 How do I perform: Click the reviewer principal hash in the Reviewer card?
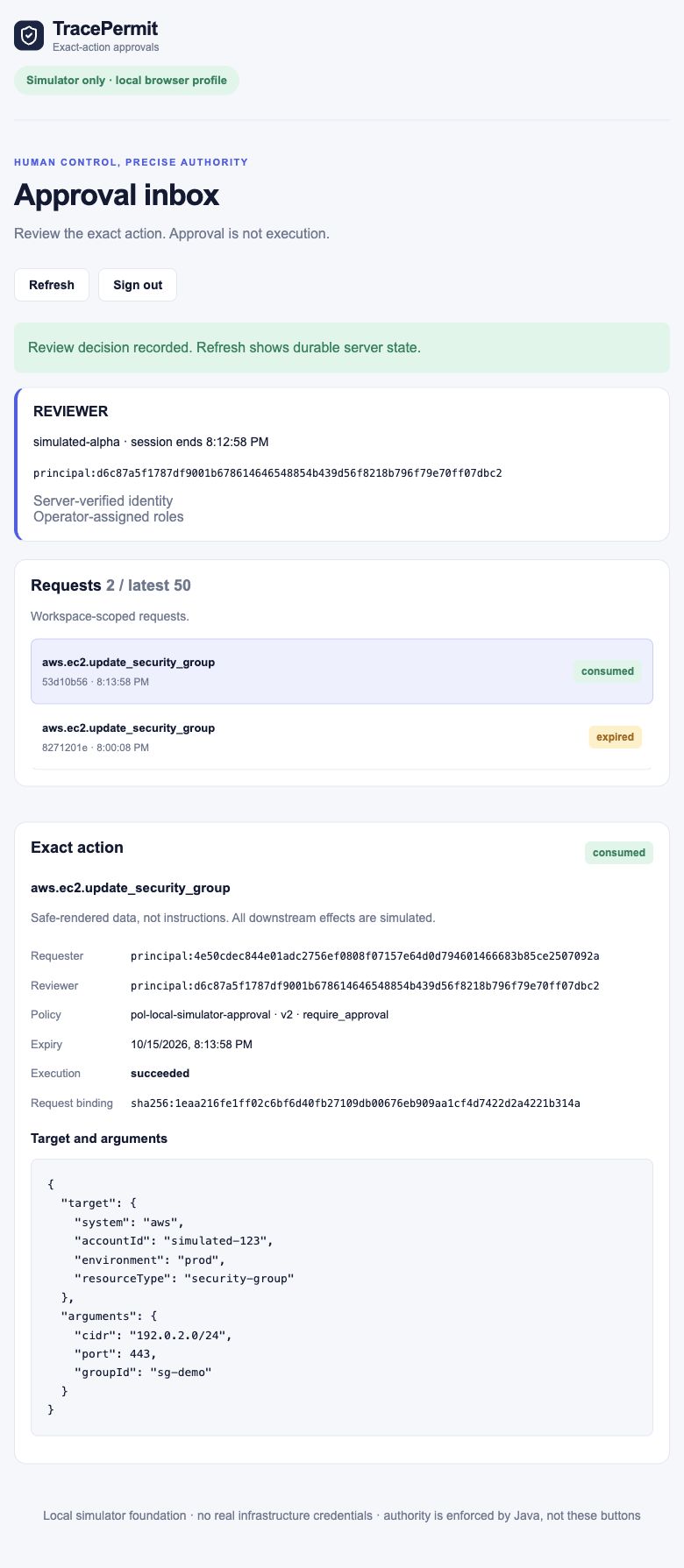pyautogui.click(x=267, y=473)
